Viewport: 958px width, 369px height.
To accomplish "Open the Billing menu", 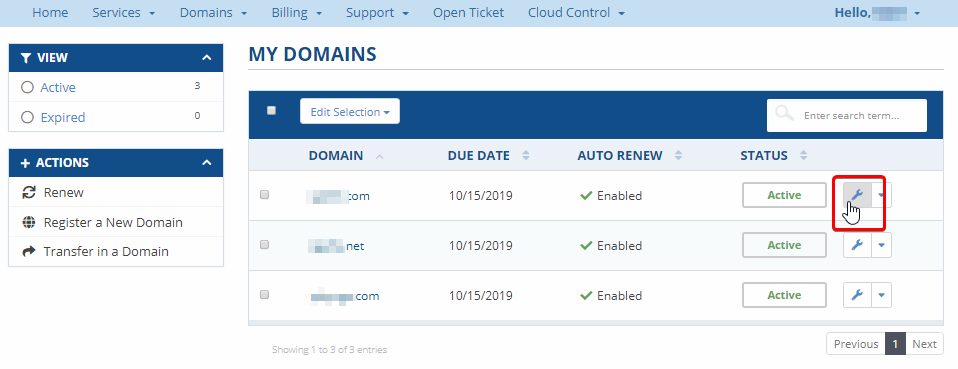I will pos(296,13).
